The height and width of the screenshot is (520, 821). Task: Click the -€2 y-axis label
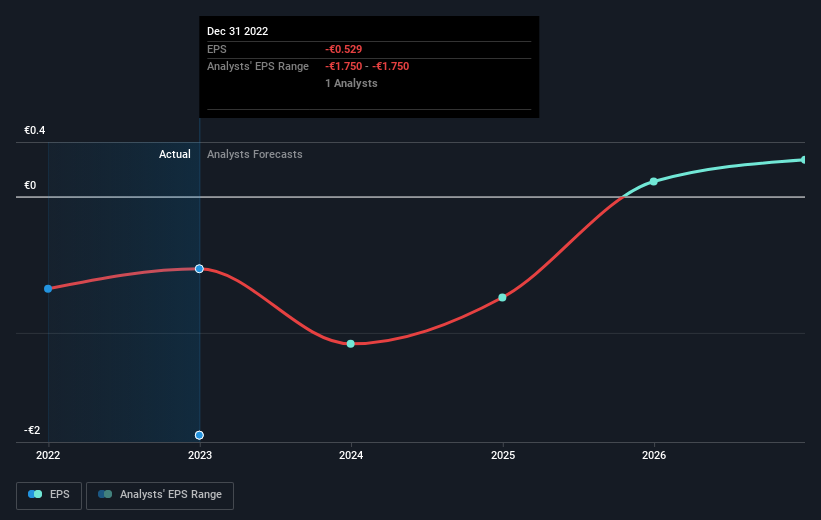pyautogui.click(x=32, y=430)
